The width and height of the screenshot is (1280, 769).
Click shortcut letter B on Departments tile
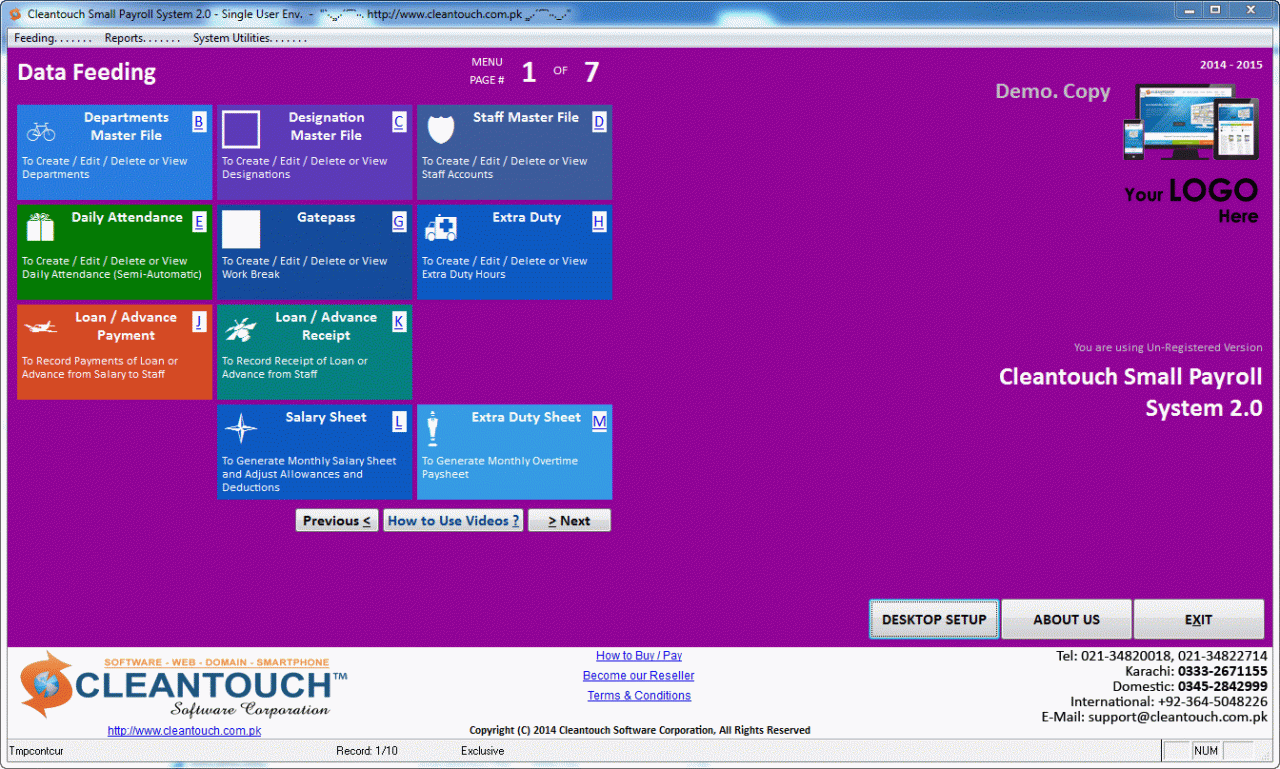pos(199,122)
